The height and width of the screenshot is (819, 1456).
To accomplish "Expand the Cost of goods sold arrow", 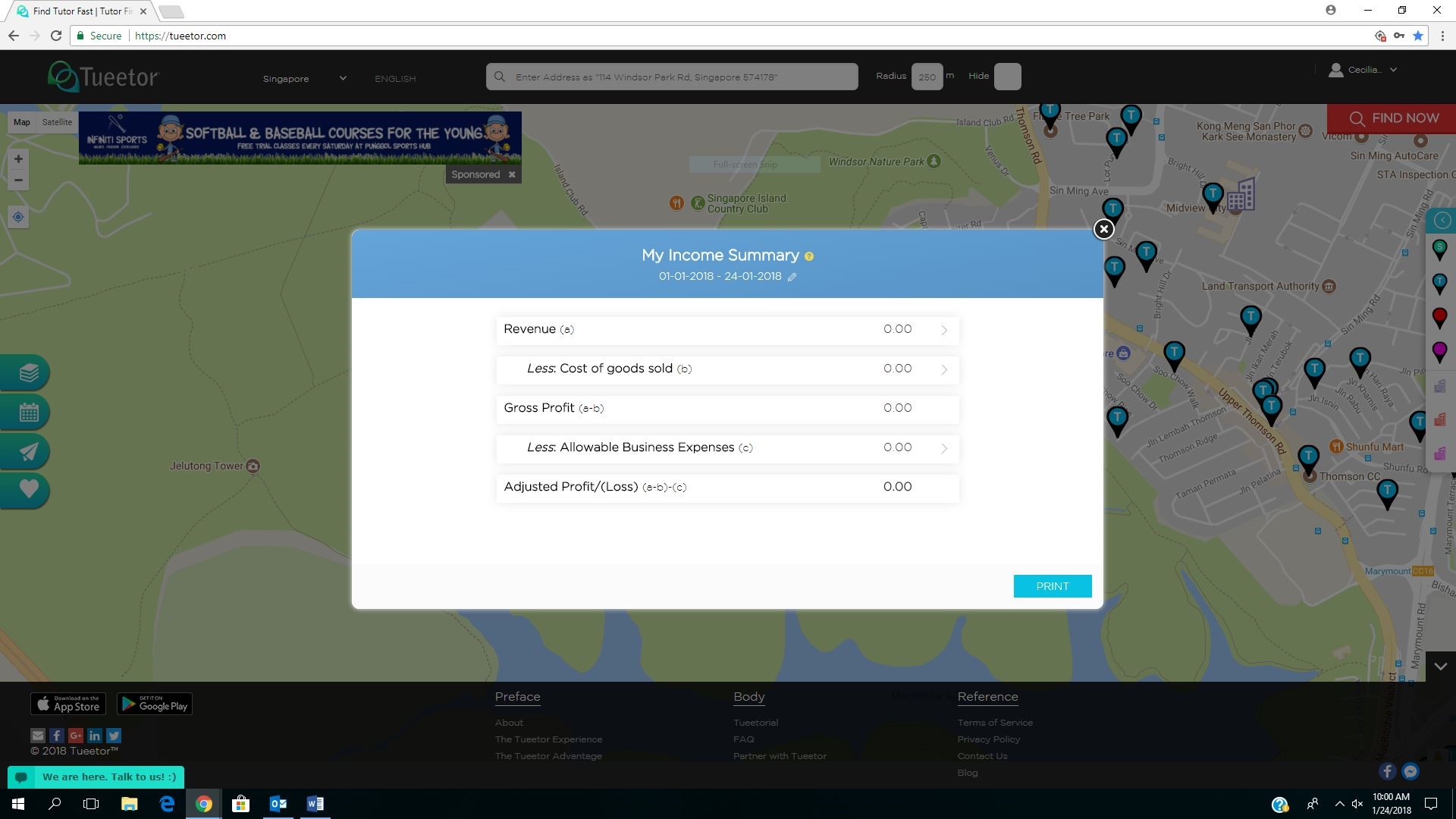I will tap(944, 369).
